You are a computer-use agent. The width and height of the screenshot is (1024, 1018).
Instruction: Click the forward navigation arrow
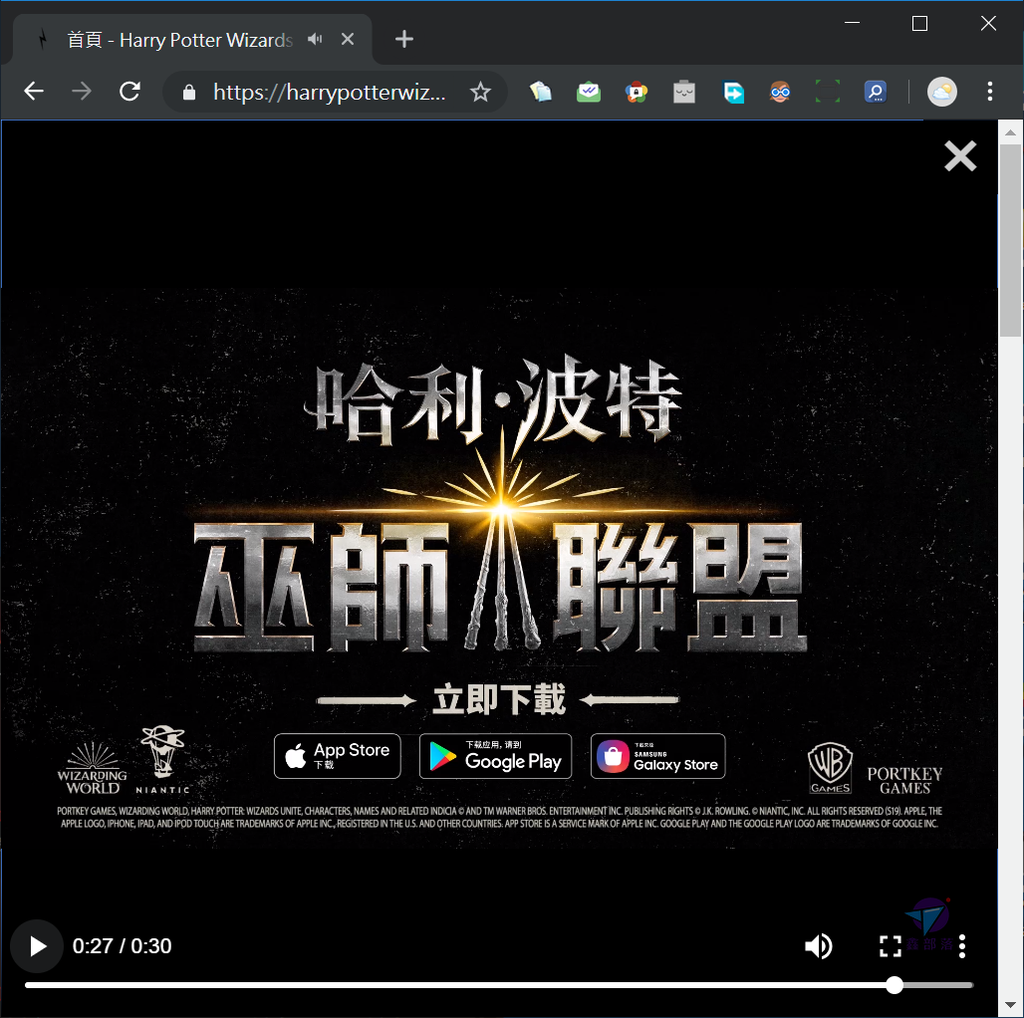point(82,91)
